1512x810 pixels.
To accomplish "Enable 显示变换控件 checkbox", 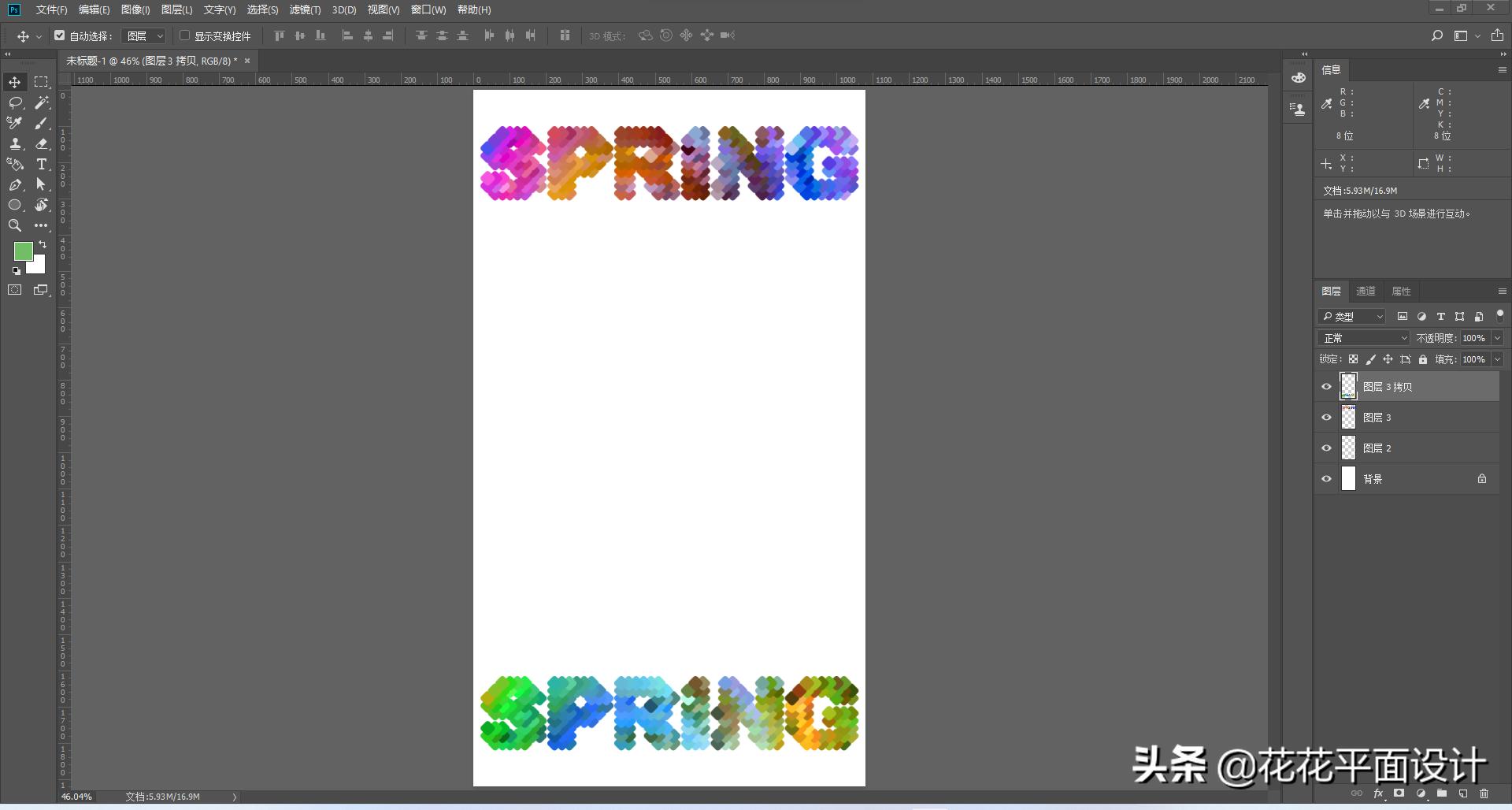I will click(185, 35).
